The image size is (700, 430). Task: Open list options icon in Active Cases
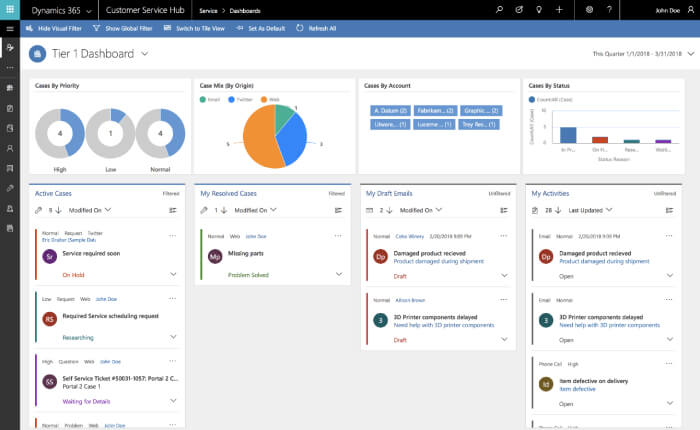pos(173,210)
